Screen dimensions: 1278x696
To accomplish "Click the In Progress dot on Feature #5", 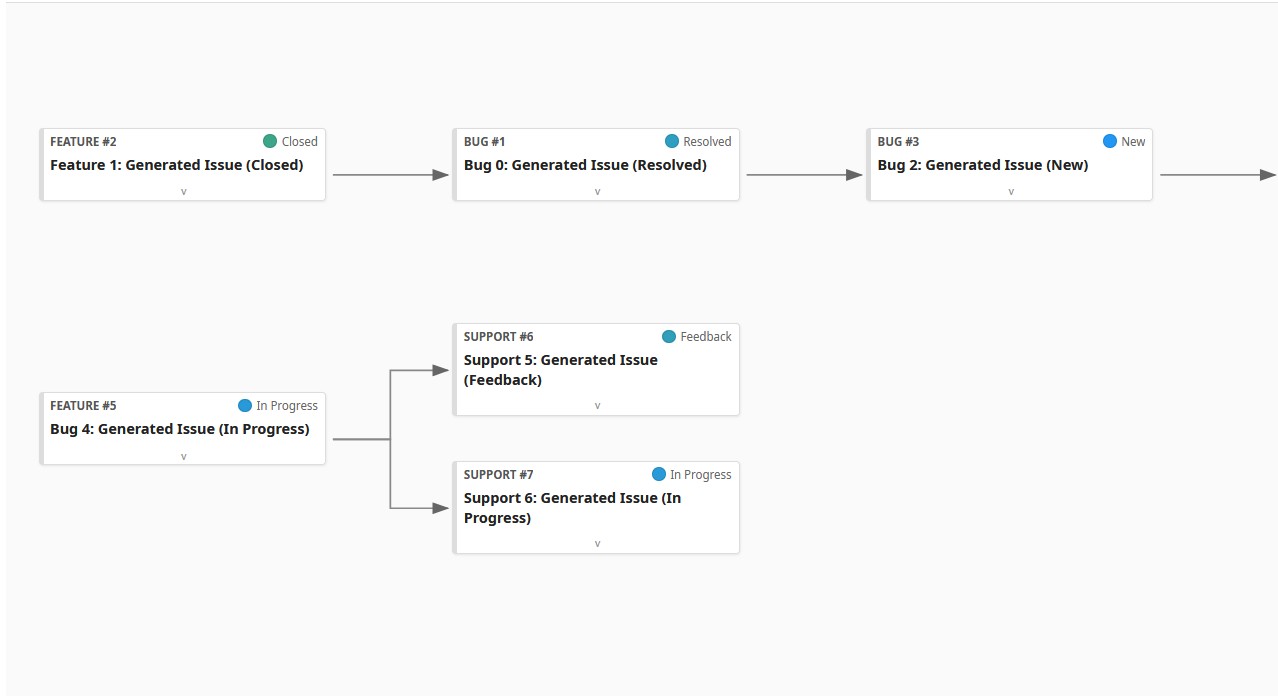I will 244,405.
